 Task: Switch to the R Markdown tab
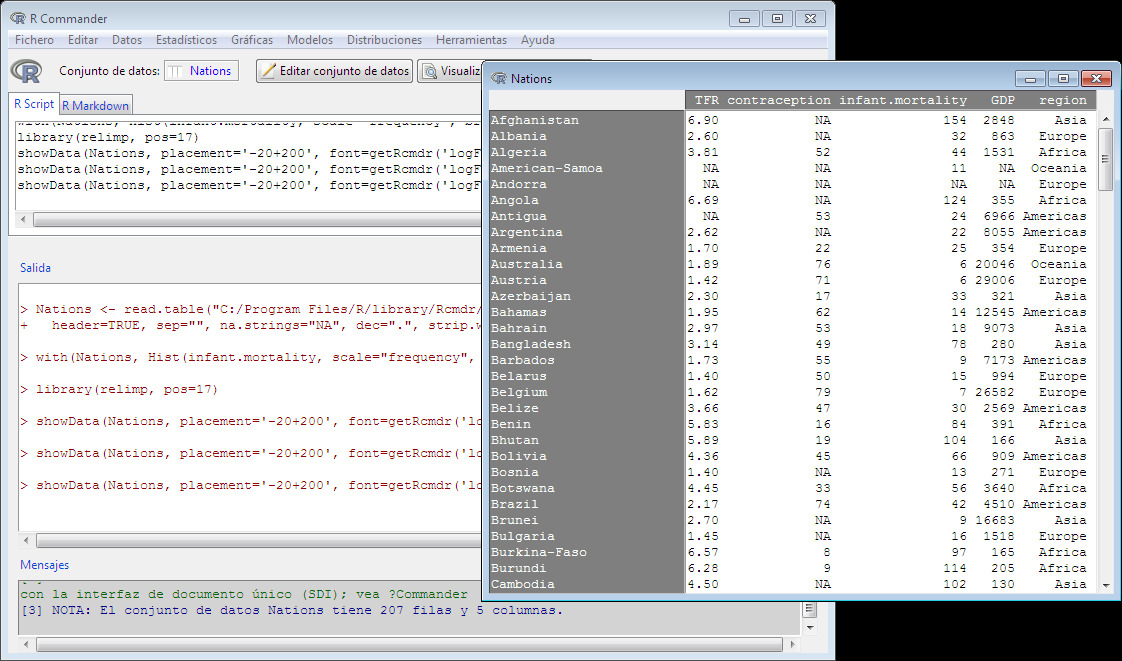coord(95,106)
